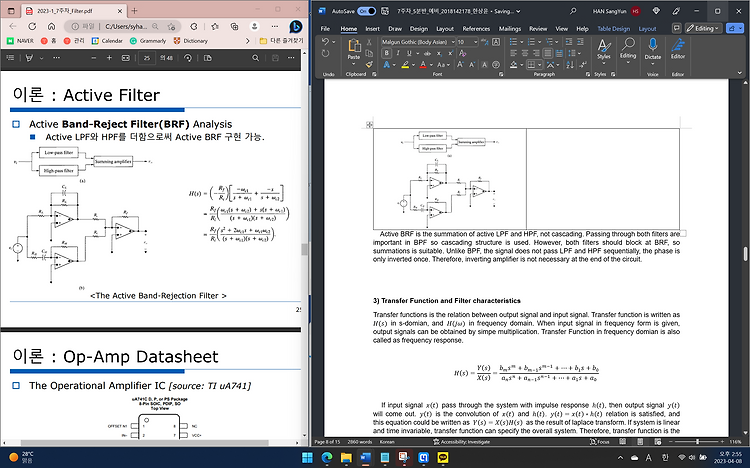This screenshot has width=750, height=468.
Task: Open the Grammarly bookmark in Edge
Action: 148,41
